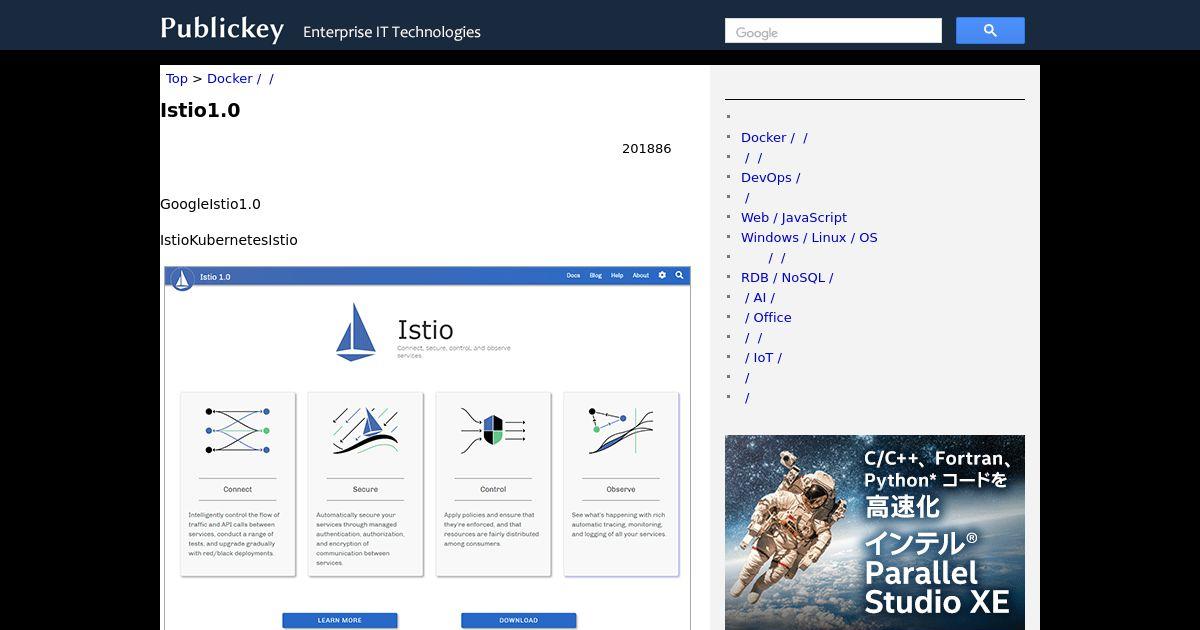This screenshot has height=630, width=1200.
Task: Click Help in the Istio screenshot navbar
Action: (x=617, y=275)
